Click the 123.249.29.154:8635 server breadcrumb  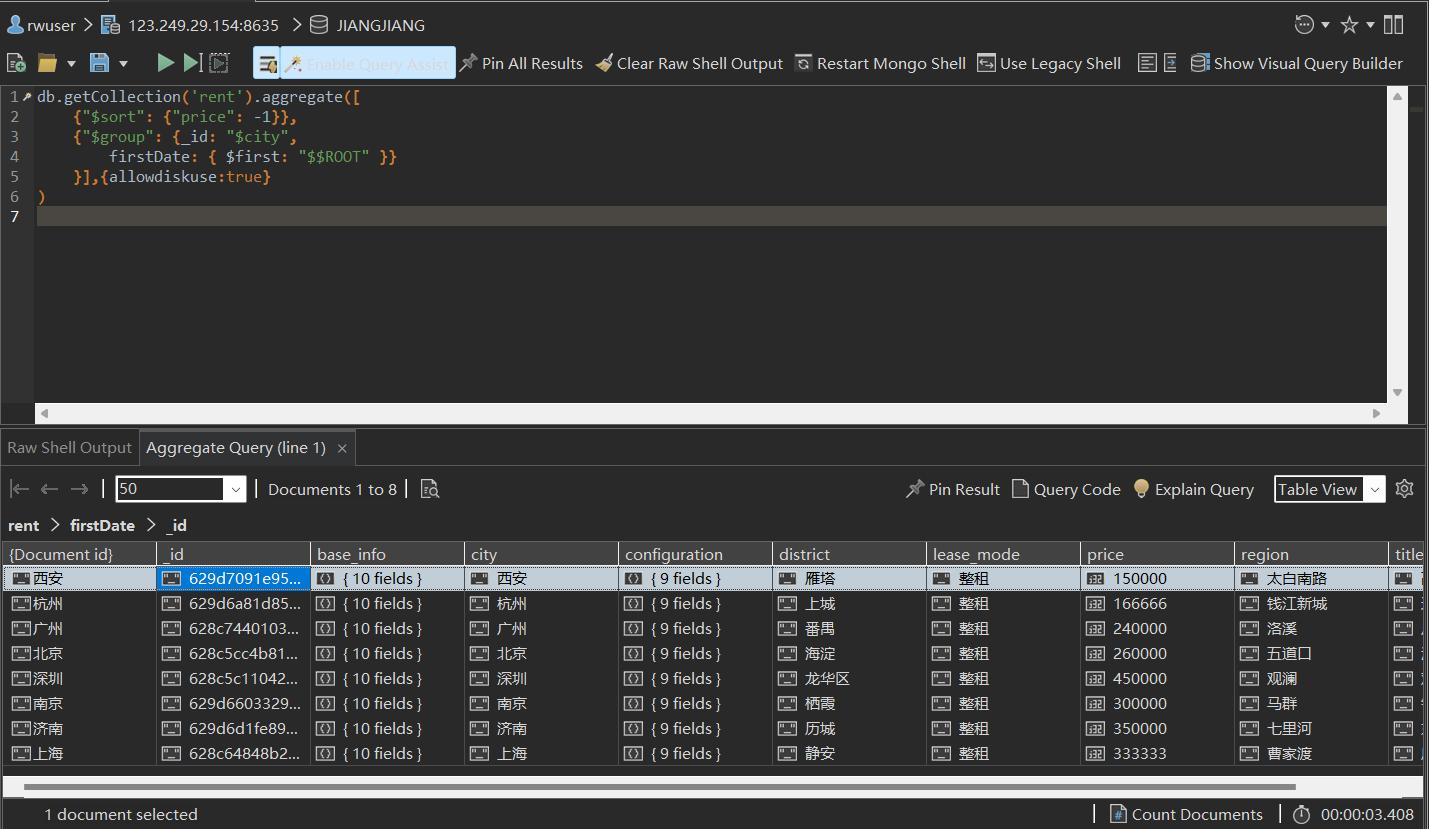click(190, 25)
